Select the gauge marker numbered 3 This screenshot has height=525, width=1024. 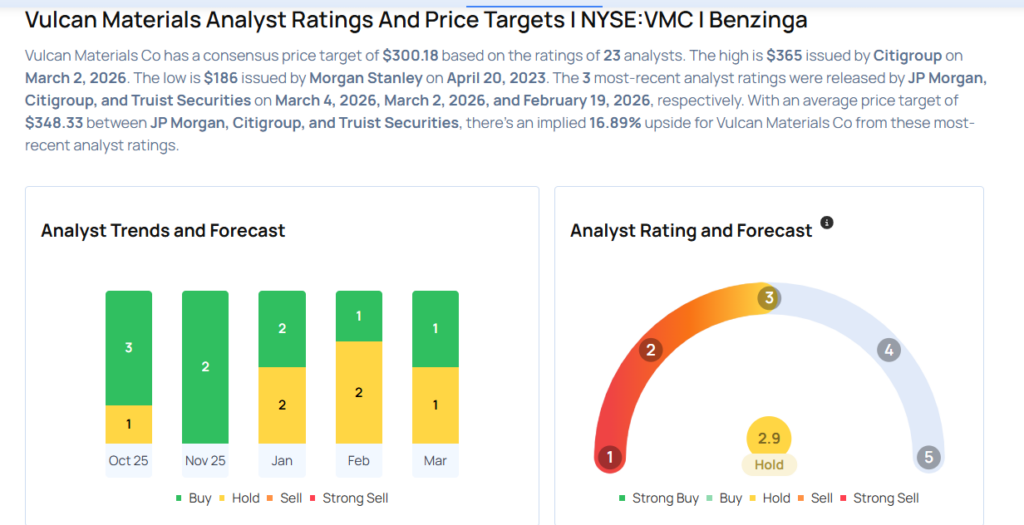point(769,298)
